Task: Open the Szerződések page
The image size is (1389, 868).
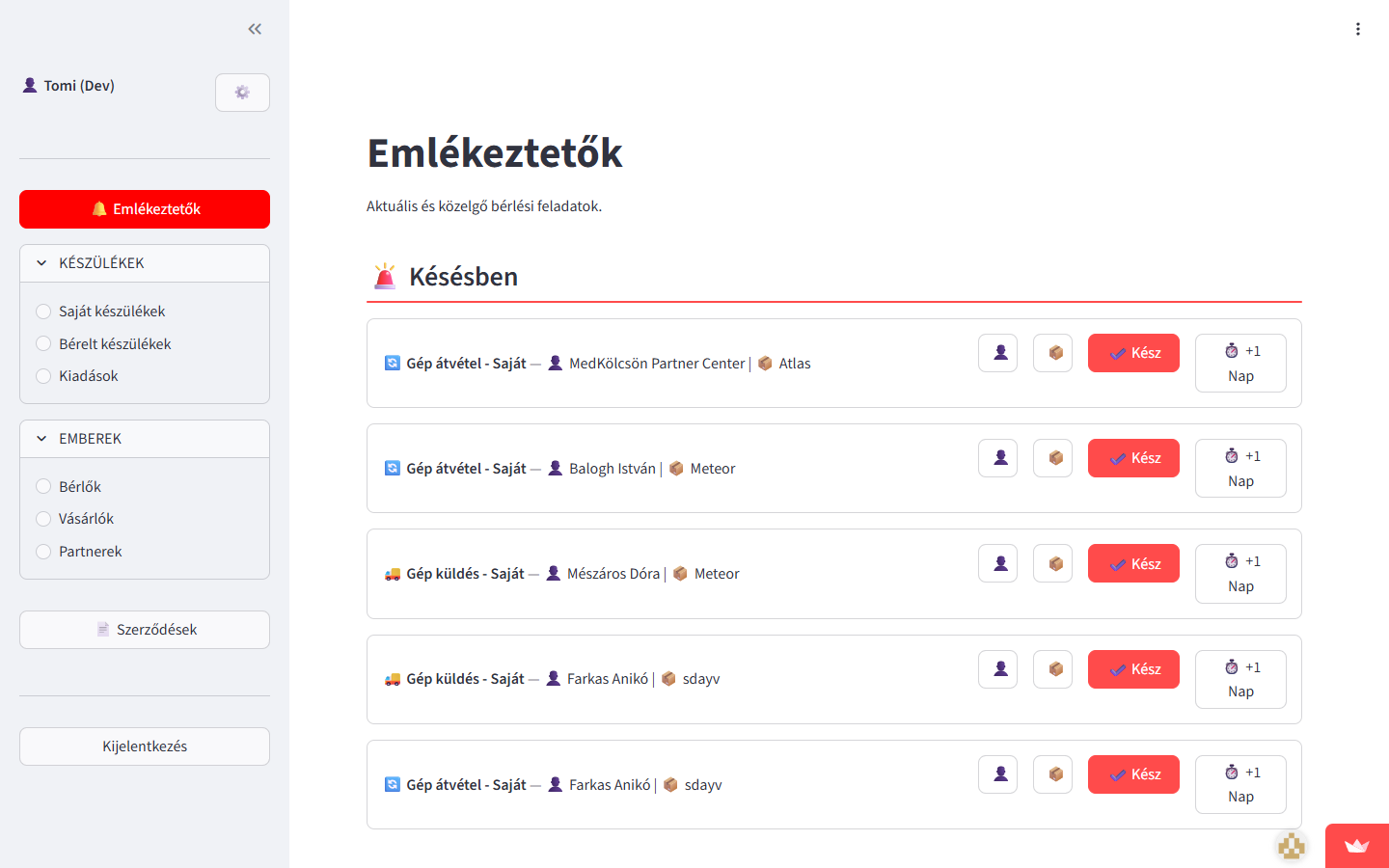Action: pyautogui.click(x=145, y=630)
